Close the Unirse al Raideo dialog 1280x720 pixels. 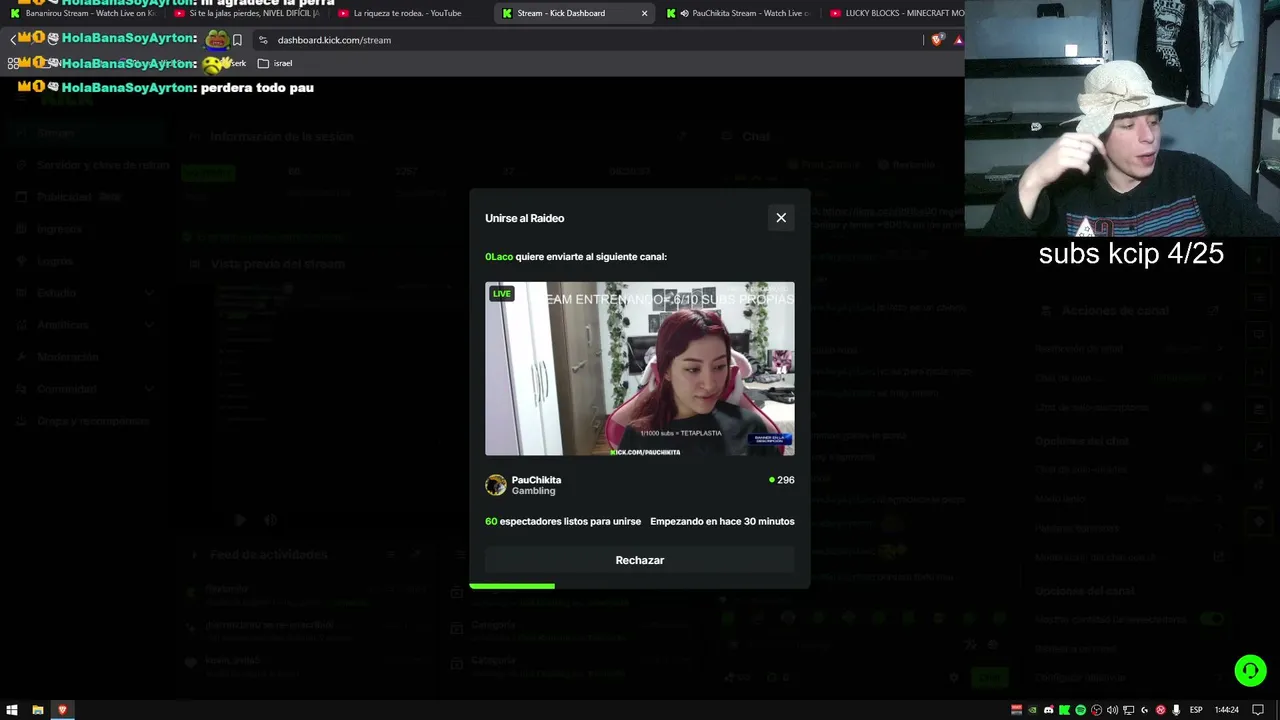(x=781, y=218)
